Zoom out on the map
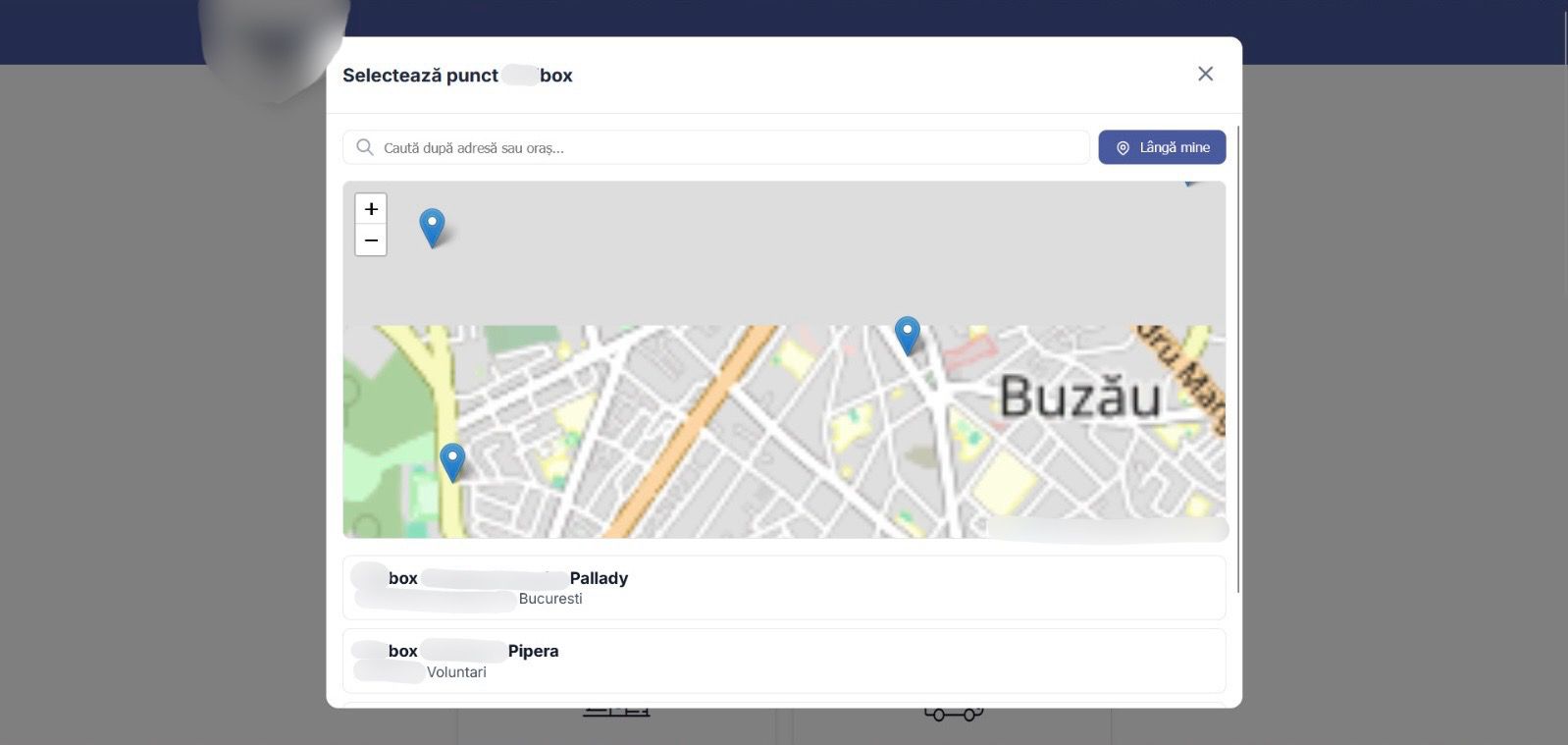Image resolution: width=1568 pixels, height=745 pixels. coord(371,240)
